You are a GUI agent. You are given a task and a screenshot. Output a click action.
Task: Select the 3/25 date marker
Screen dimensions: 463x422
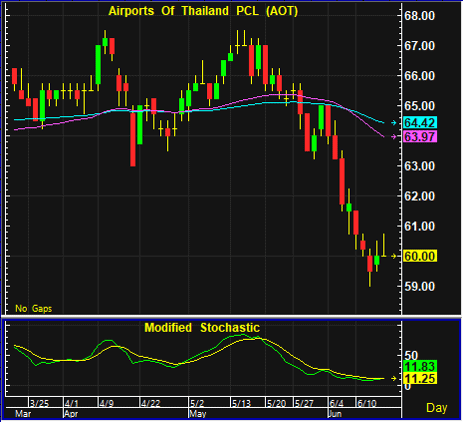(39, 403)
